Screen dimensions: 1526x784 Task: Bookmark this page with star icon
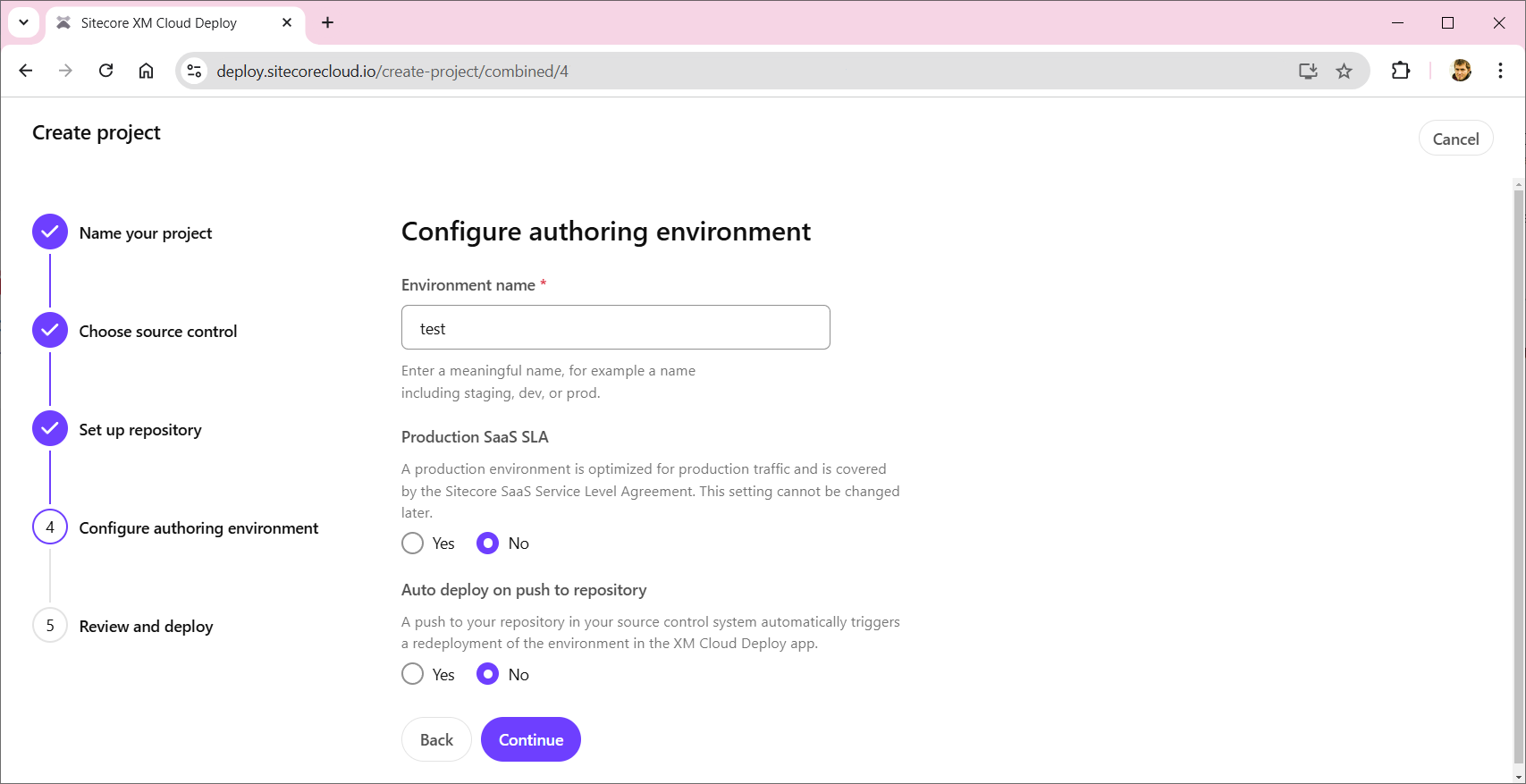1344,71
